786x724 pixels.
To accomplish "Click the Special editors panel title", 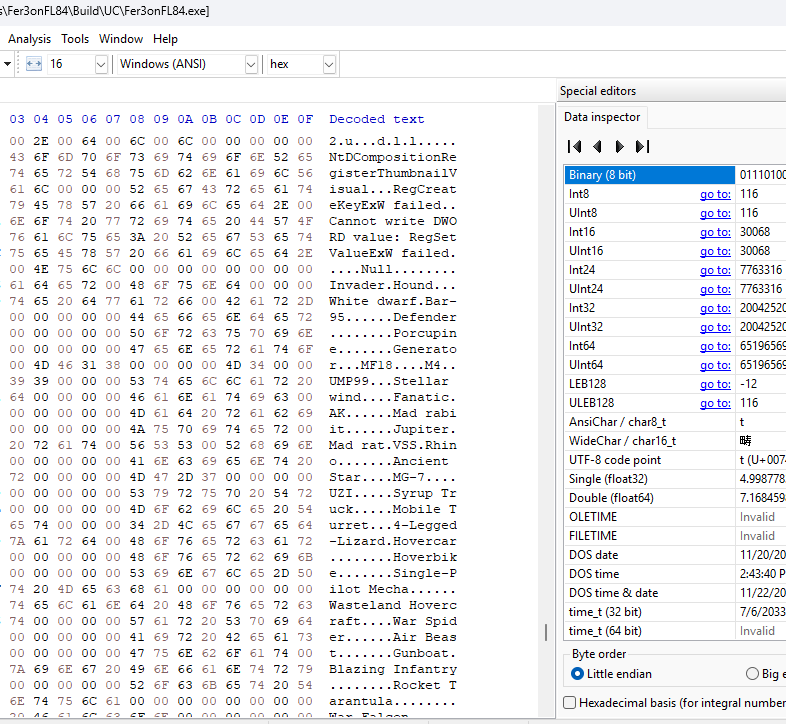I will click(x=598, y=91).
